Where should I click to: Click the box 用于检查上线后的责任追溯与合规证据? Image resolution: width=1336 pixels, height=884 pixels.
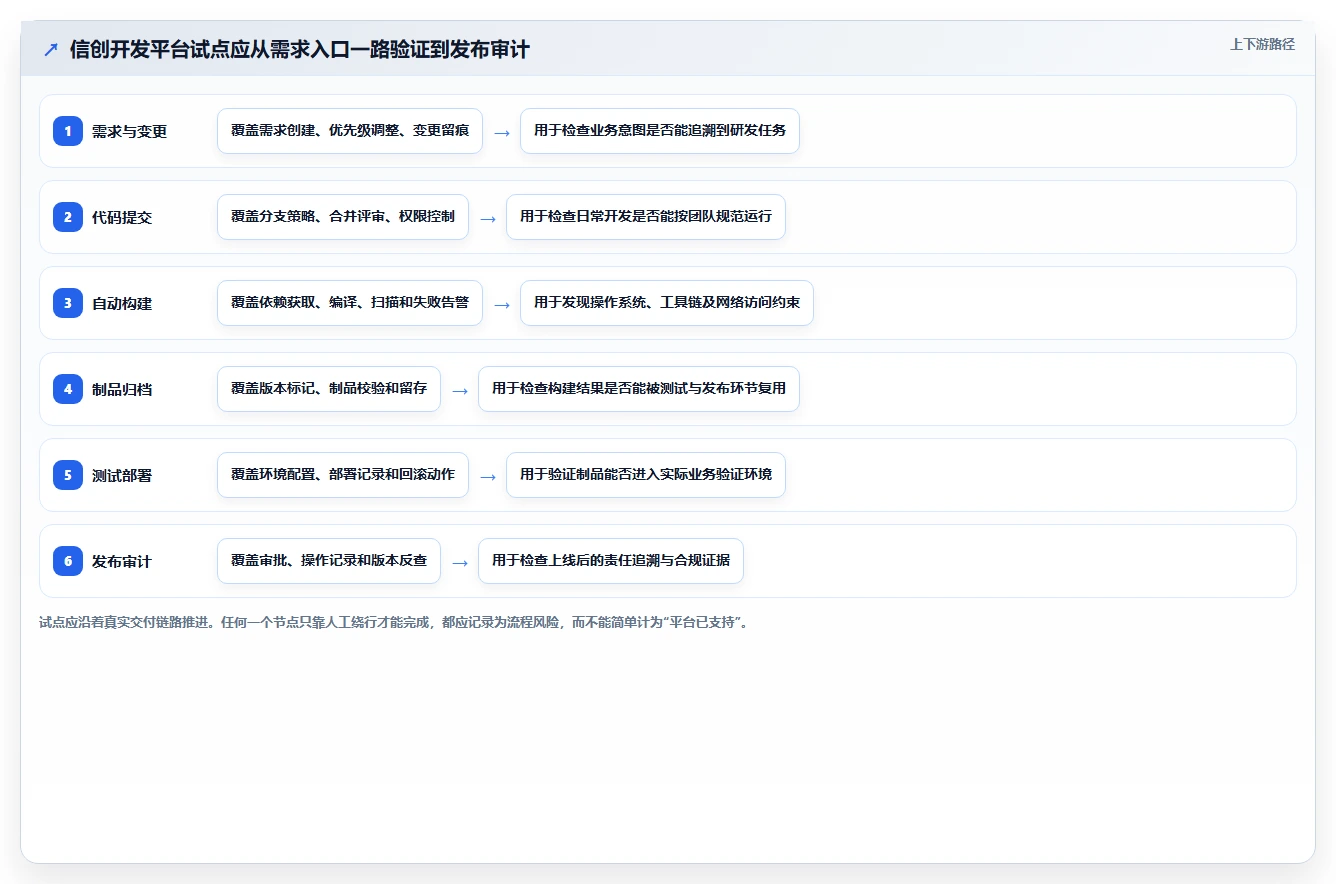(611, 561)
